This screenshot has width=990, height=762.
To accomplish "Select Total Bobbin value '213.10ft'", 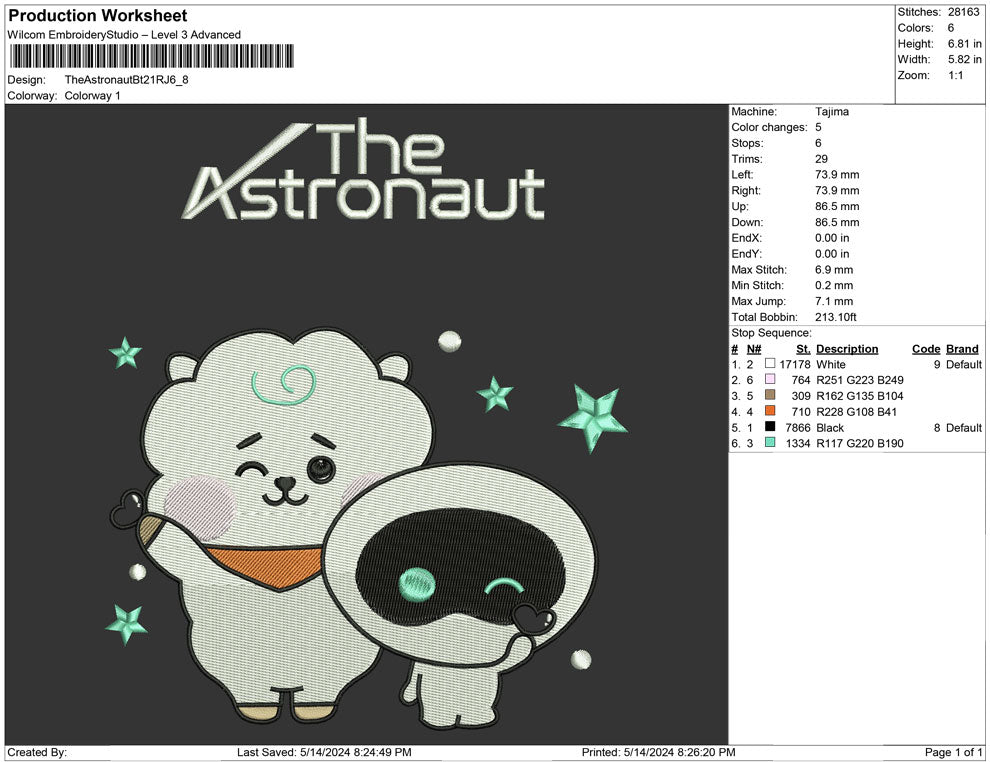I will point(835,317).
